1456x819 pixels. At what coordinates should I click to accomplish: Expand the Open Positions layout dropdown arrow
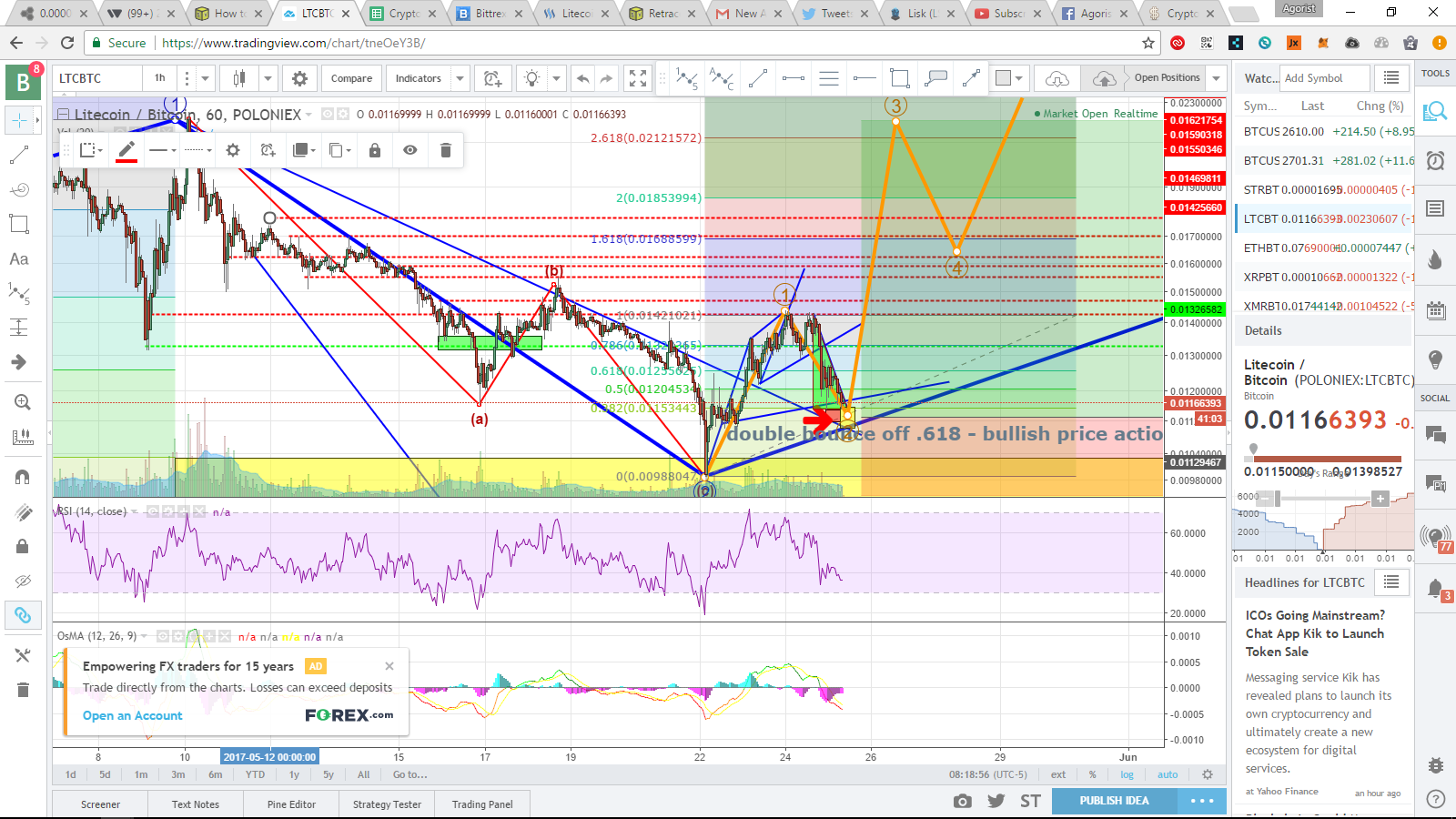point(1216,78)
